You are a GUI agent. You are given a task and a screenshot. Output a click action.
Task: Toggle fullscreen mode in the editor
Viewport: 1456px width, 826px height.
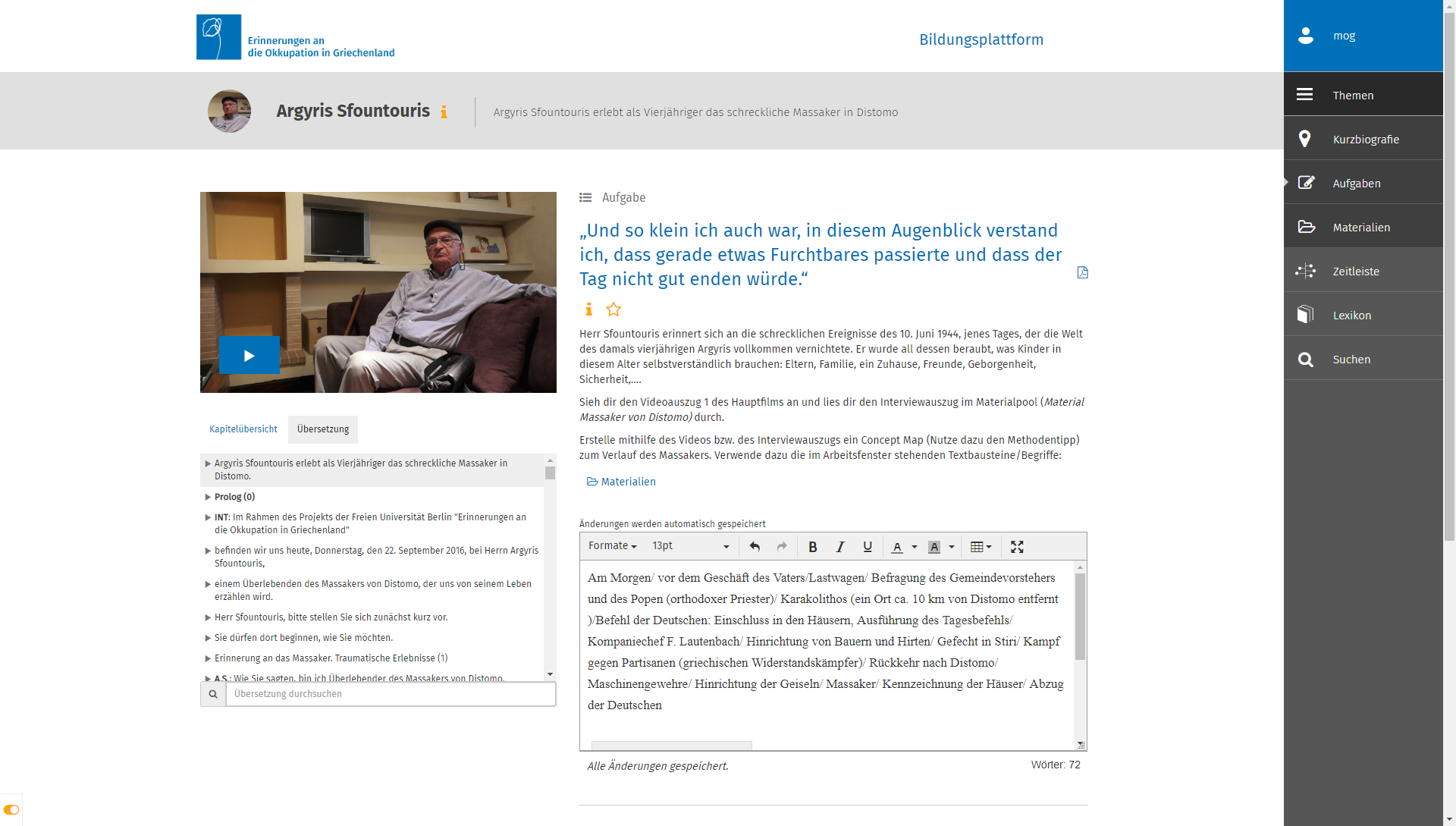(1017, 547)
